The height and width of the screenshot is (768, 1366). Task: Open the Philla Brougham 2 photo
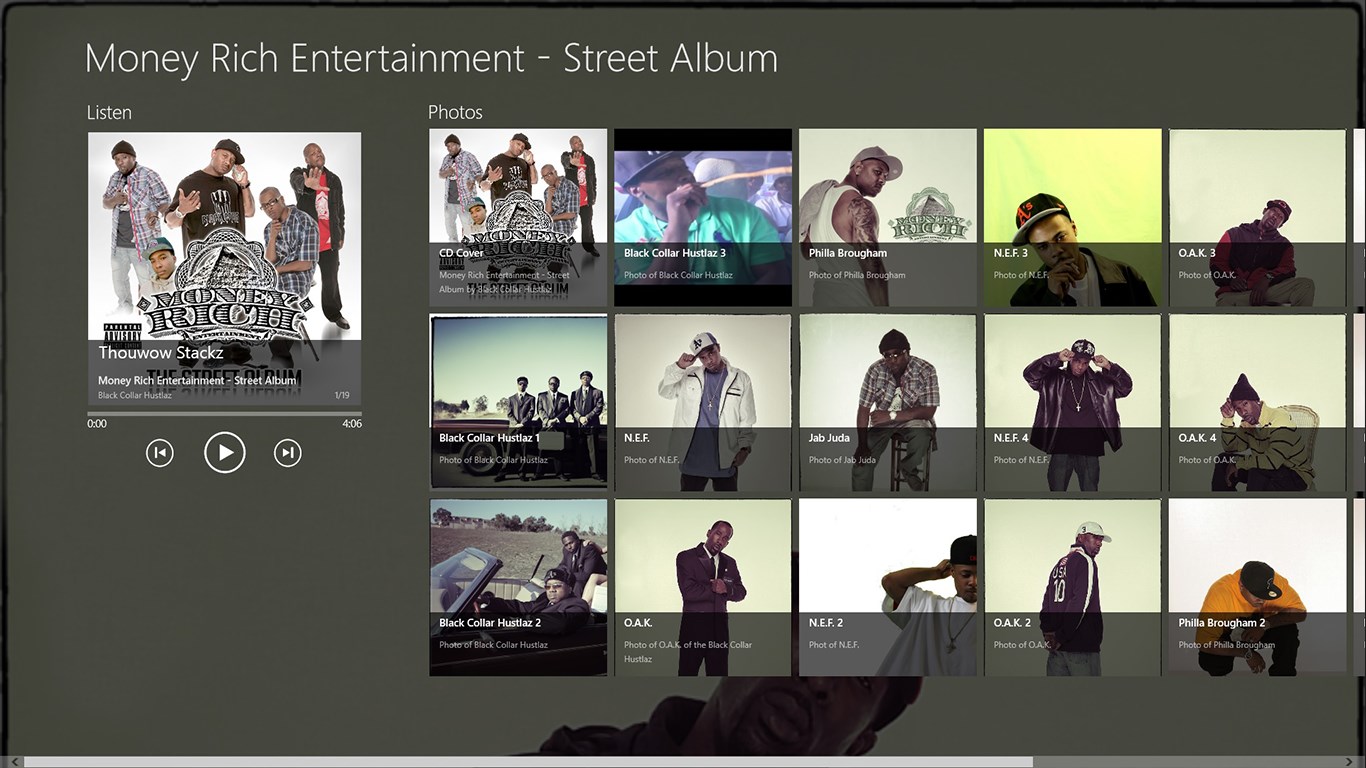[1257, 587]
